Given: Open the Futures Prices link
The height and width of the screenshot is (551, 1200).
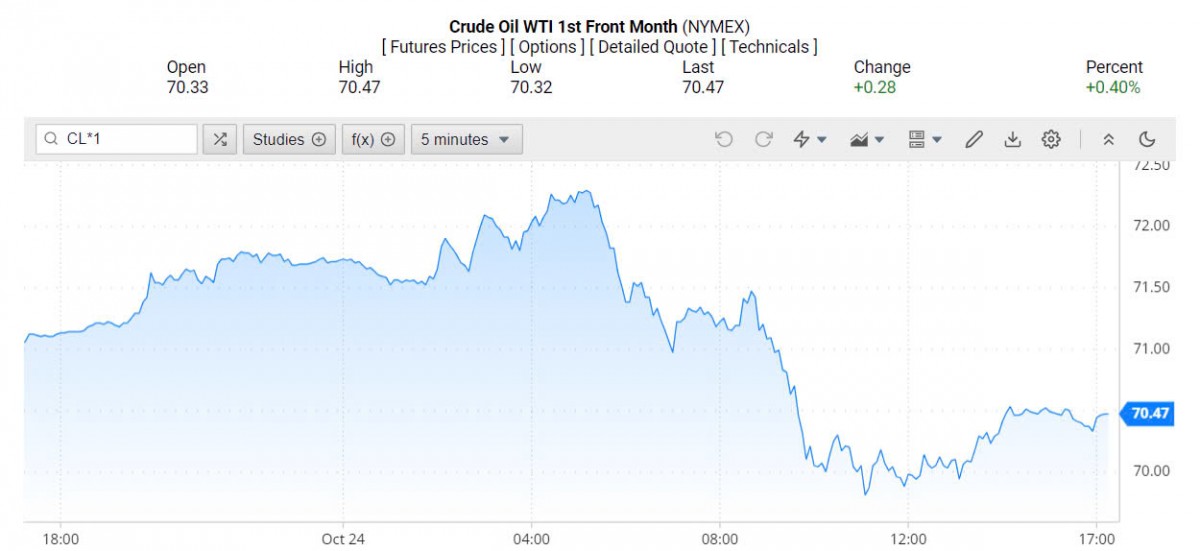Looking at the screenshot, I should [x=443, y=47].
